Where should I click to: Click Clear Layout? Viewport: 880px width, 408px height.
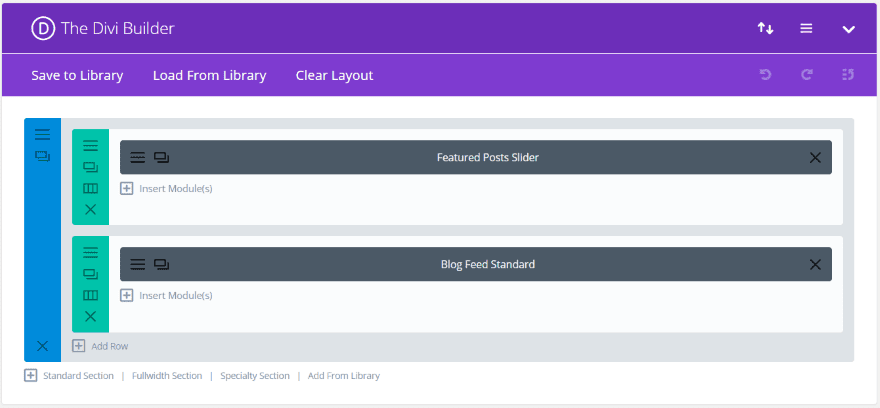click(x=334, y=75)
